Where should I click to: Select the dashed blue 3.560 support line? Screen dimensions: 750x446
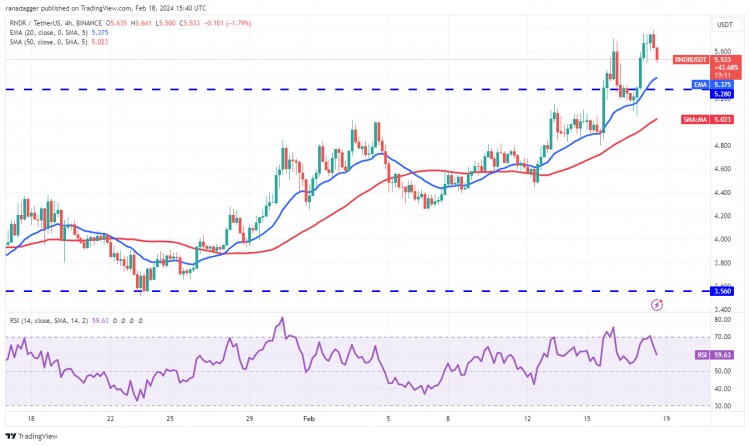tap(300, 291)
